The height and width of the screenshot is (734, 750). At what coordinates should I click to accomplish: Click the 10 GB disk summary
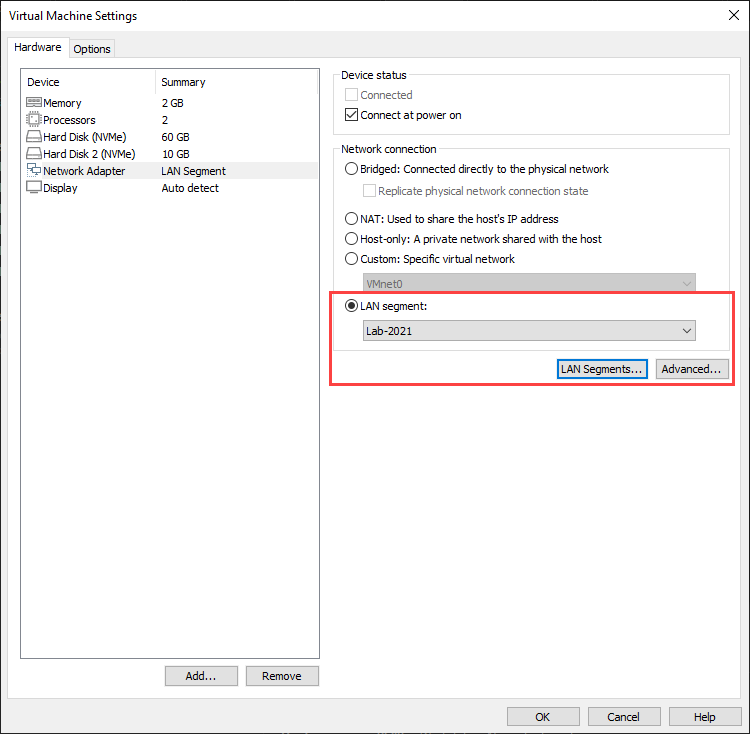[x=176, y=154]
